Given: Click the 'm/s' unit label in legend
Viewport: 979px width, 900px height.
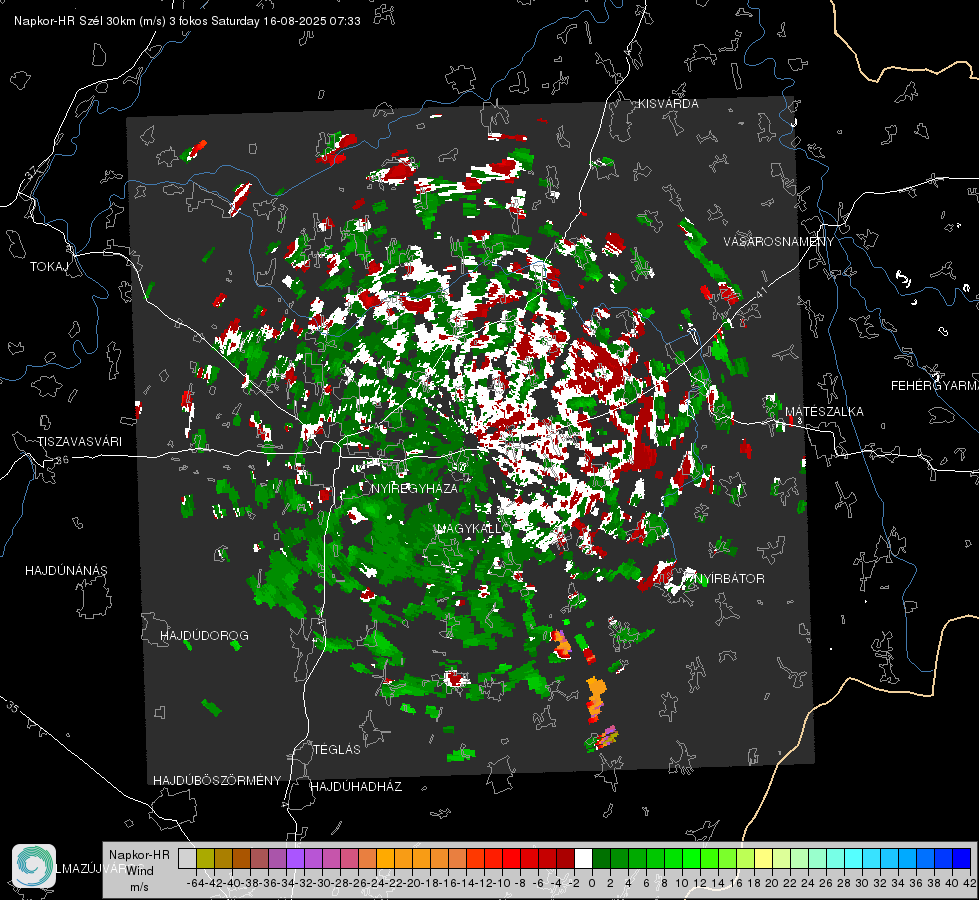Looking at the screenshot, I should click(x=139, y=887).
